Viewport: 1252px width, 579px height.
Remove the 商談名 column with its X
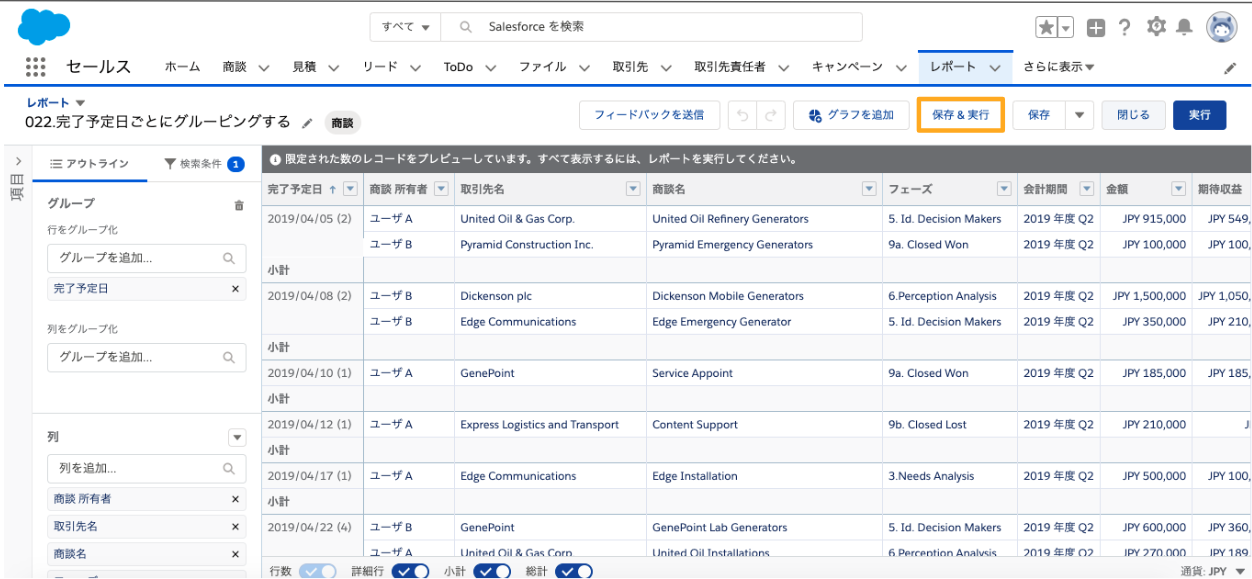point(236,553)
